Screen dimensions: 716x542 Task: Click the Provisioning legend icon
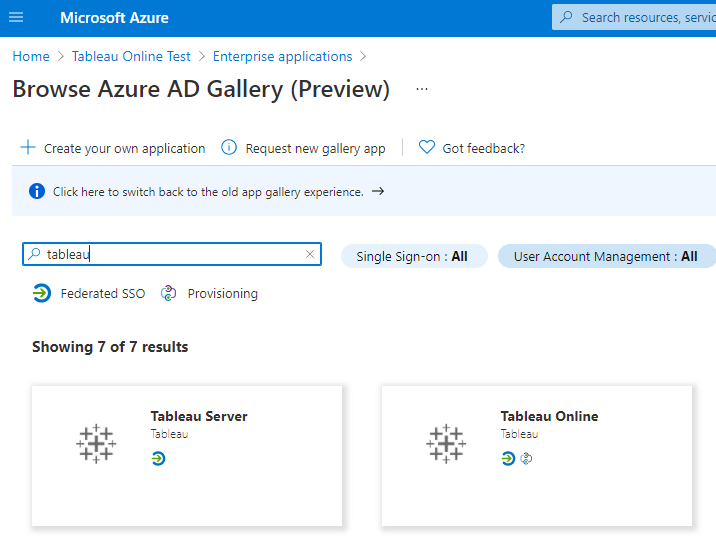pos(168,293)
